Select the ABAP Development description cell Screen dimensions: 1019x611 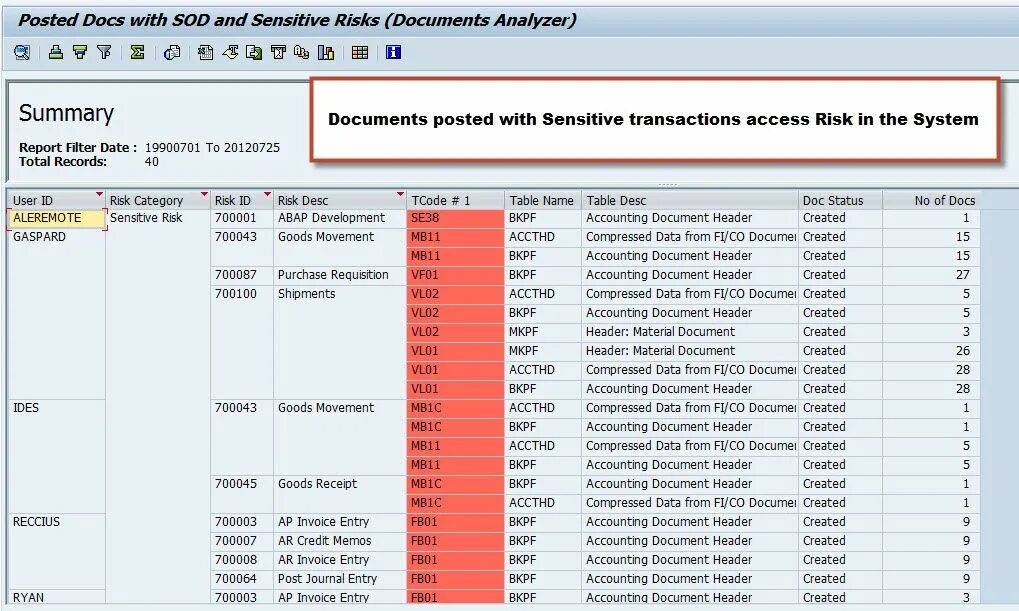click(339, 218)
